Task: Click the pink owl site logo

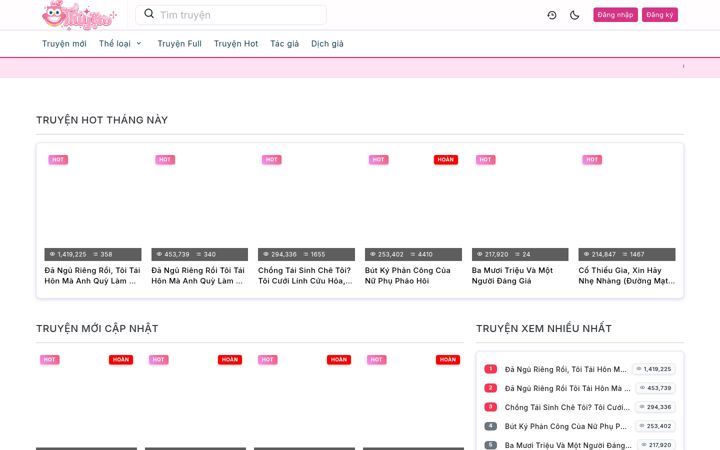Action: 79,15
